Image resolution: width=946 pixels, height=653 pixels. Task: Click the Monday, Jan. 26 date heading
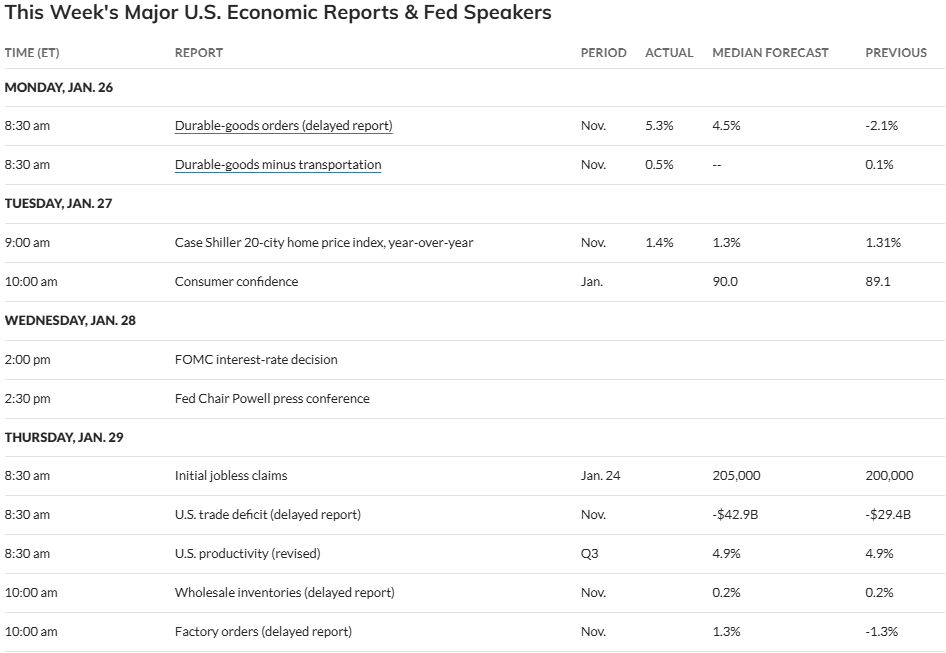pyautogui.click(x=59, y=87)
